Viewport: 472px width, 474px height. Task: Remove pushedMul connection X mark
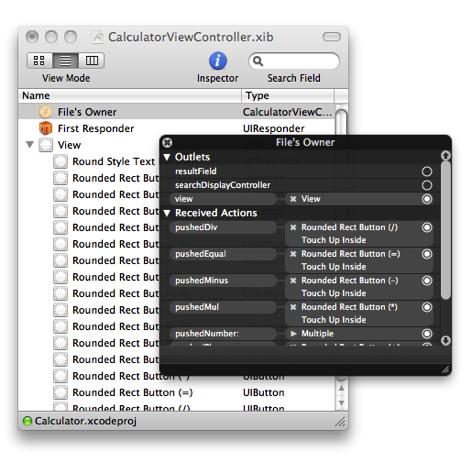pos(293,307)
